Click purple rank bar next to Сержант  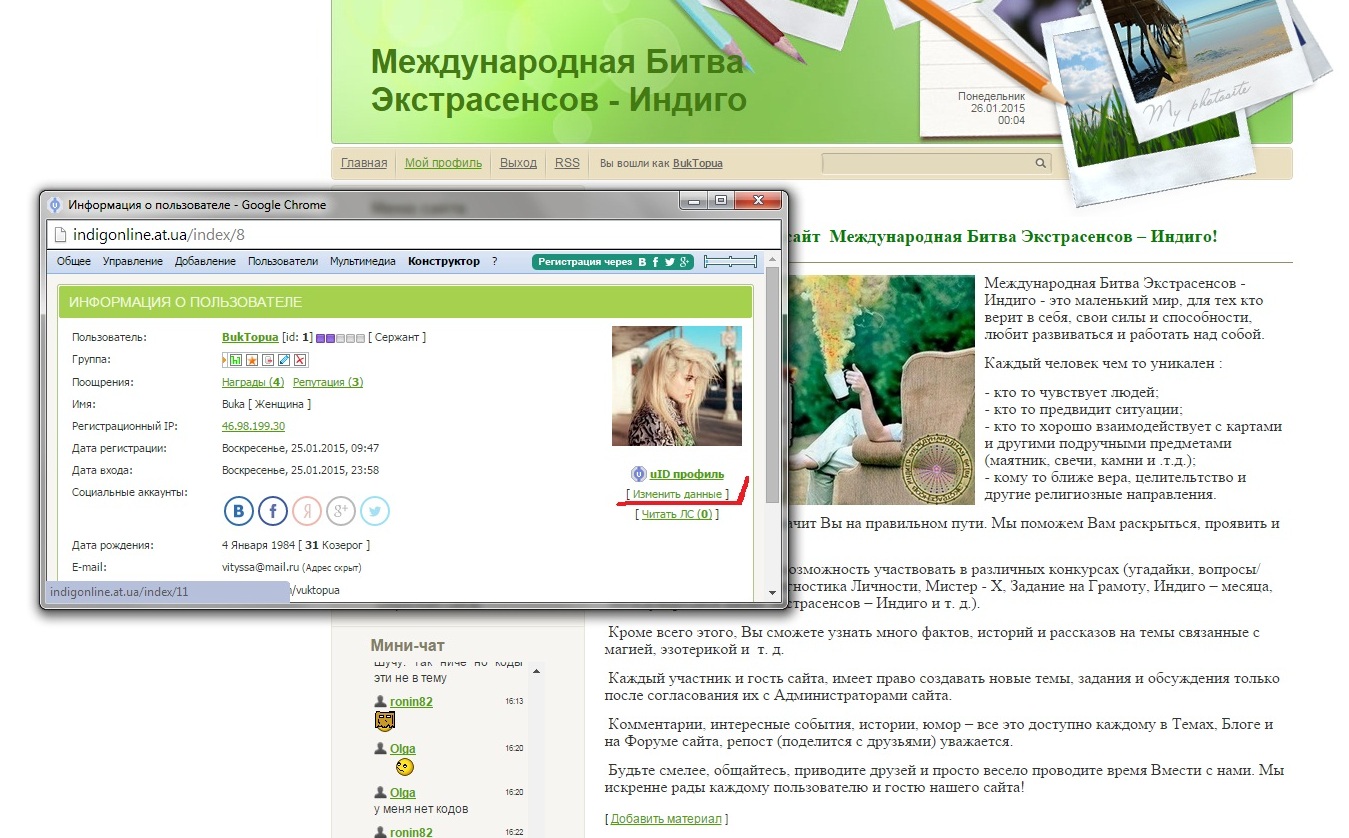[340, 338]
